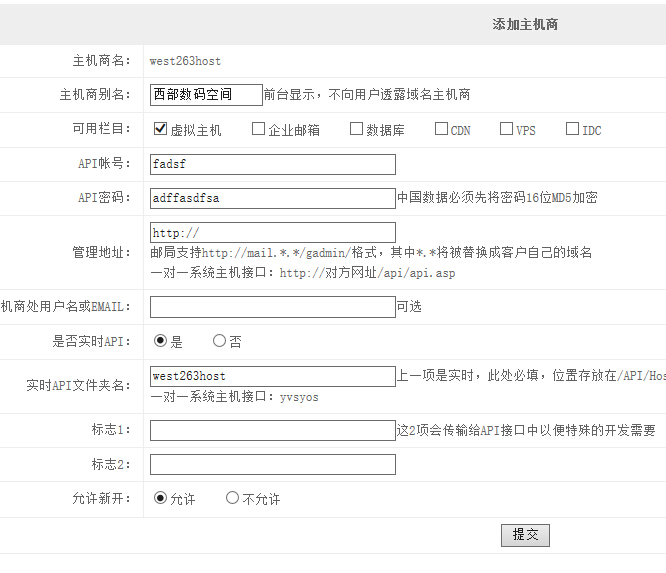Select 是 for 是否实时API
This screenshot has width=666, height=573.
pos(160,341)
